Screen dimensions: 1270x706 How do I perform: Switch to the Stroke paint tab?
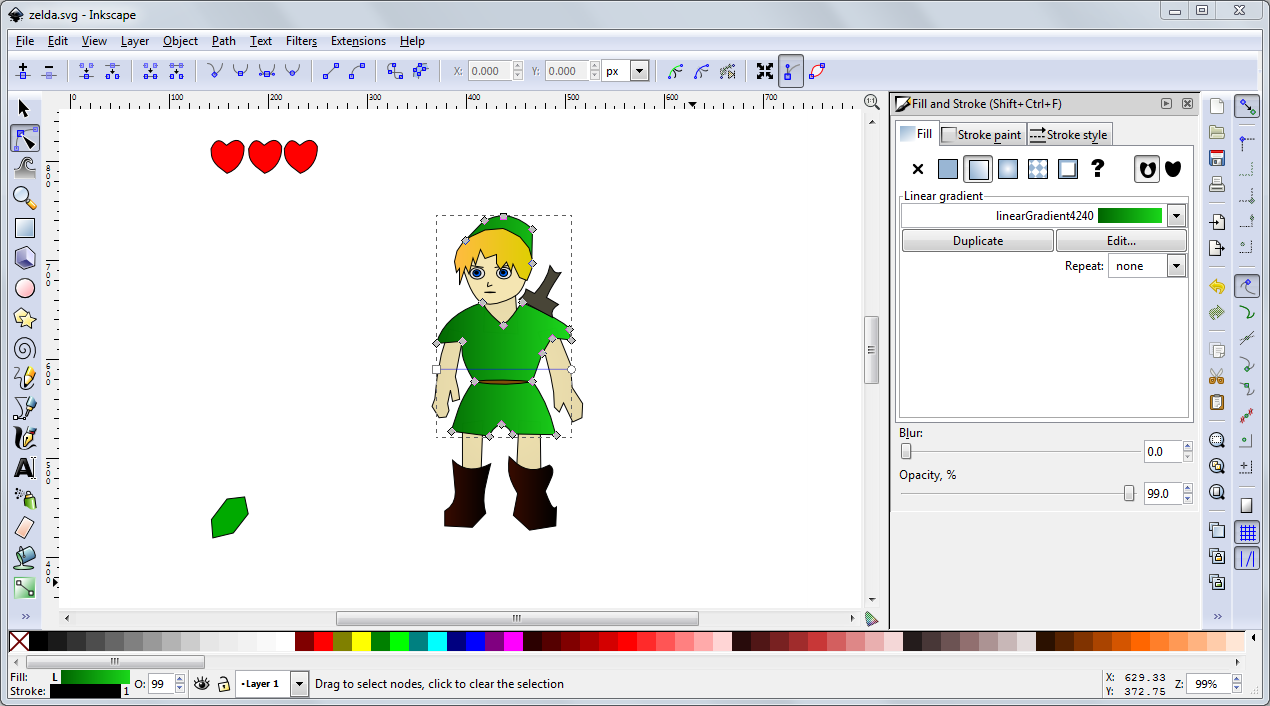tap(983, 135)
